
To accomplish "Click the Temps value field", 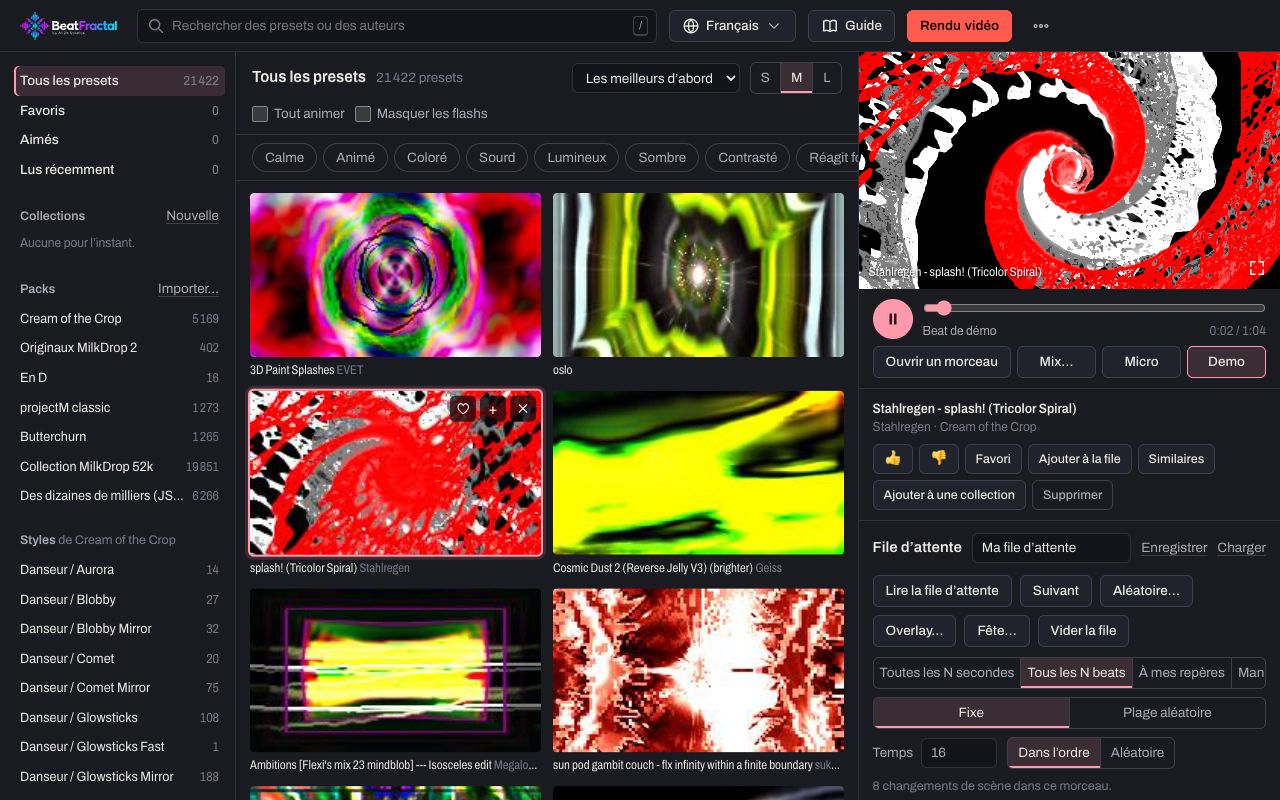I will [959, 752].
